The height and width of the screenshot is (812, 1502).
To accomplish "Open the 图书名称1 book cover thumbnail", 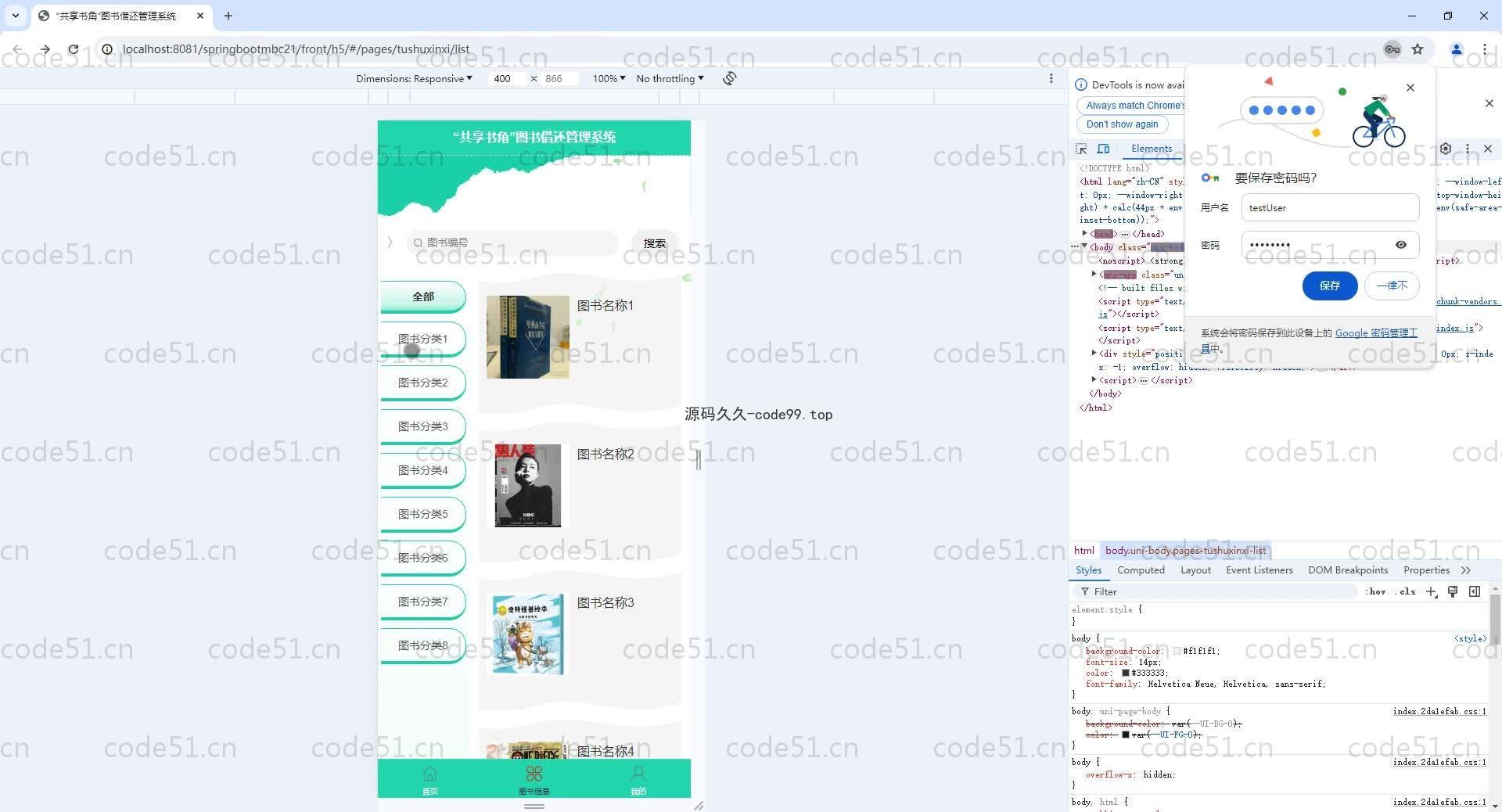I will coord(528,337).
